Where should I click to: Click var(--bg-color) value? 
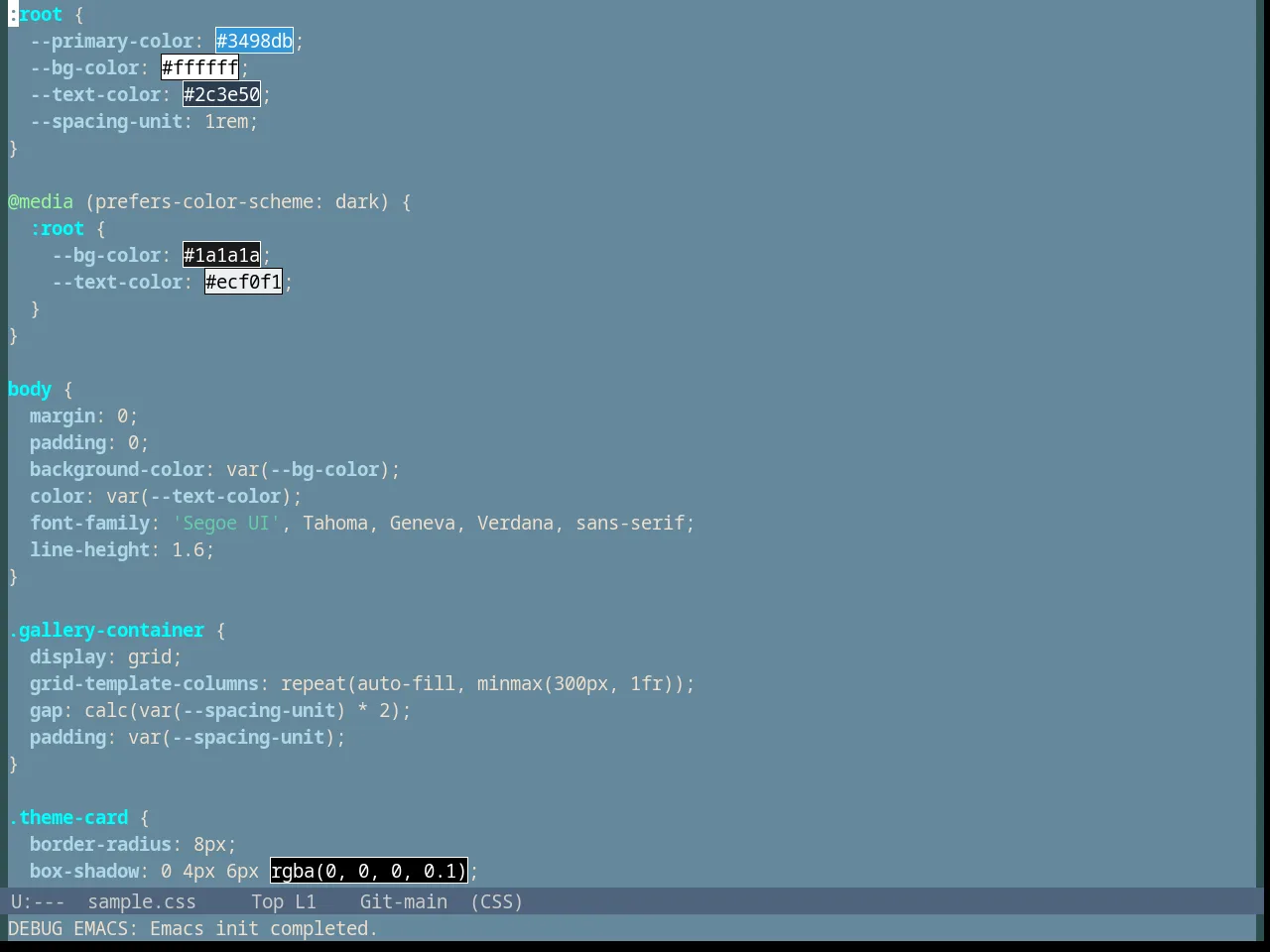tap(309, 469)
